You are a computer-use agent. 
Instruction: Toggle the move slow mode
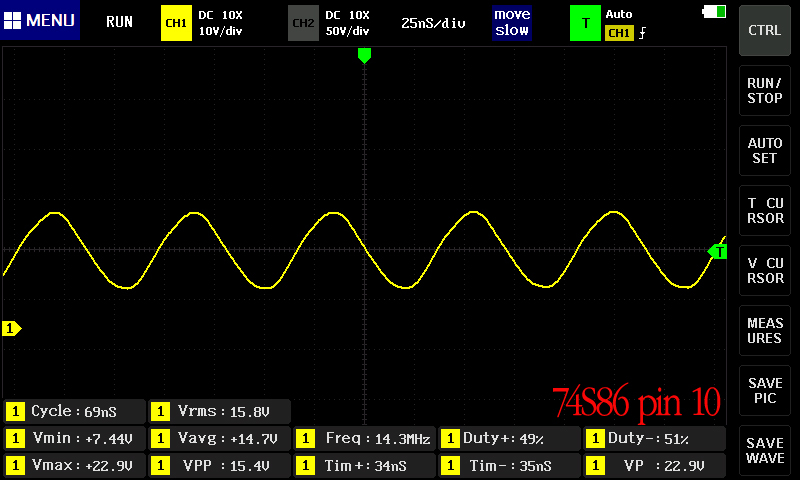pyautogui.click(x=512, y=23)
